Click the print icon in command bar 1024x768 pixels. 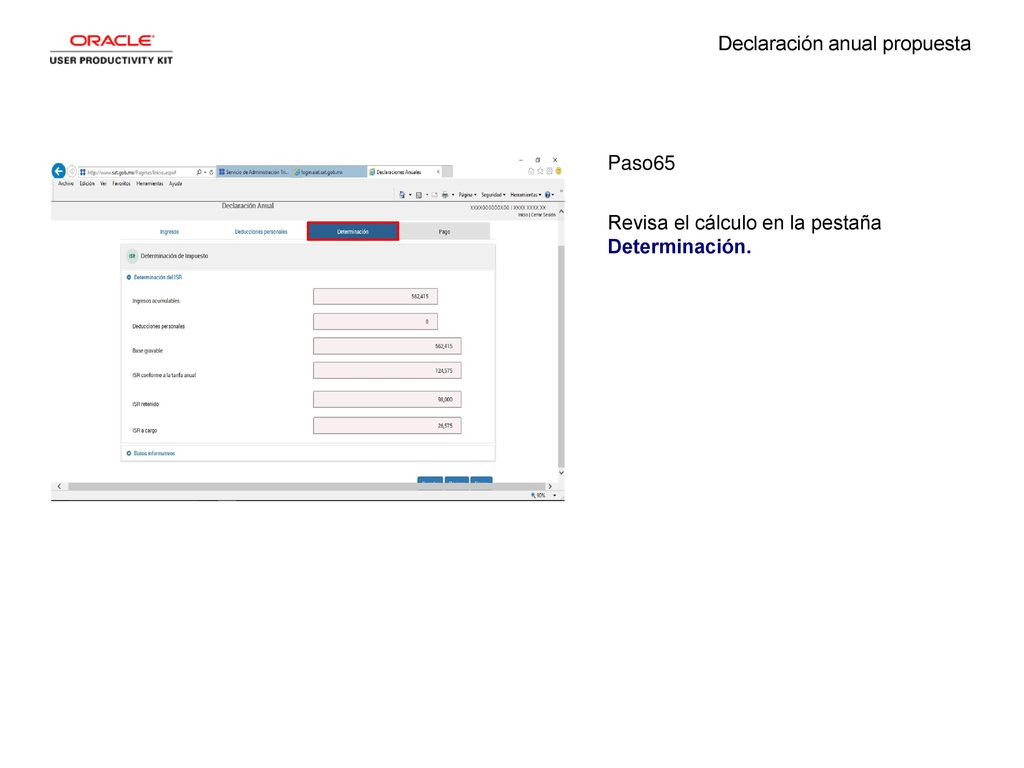pyautogui.click(x=445, y=195)
